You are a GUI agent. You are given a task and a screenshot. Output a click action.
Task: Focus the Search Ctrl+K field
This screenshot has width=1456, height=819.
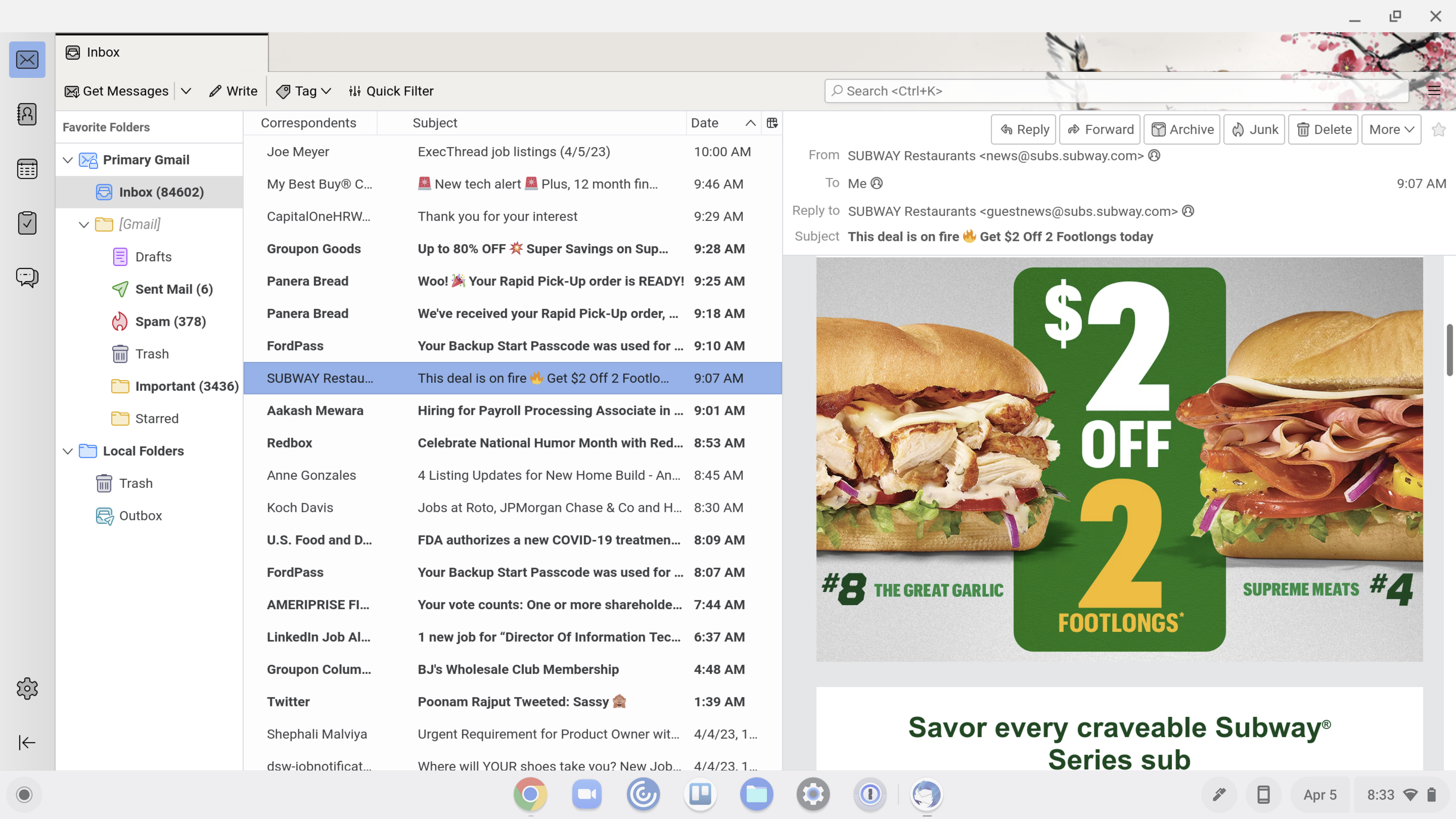[x=1116, y=91]
